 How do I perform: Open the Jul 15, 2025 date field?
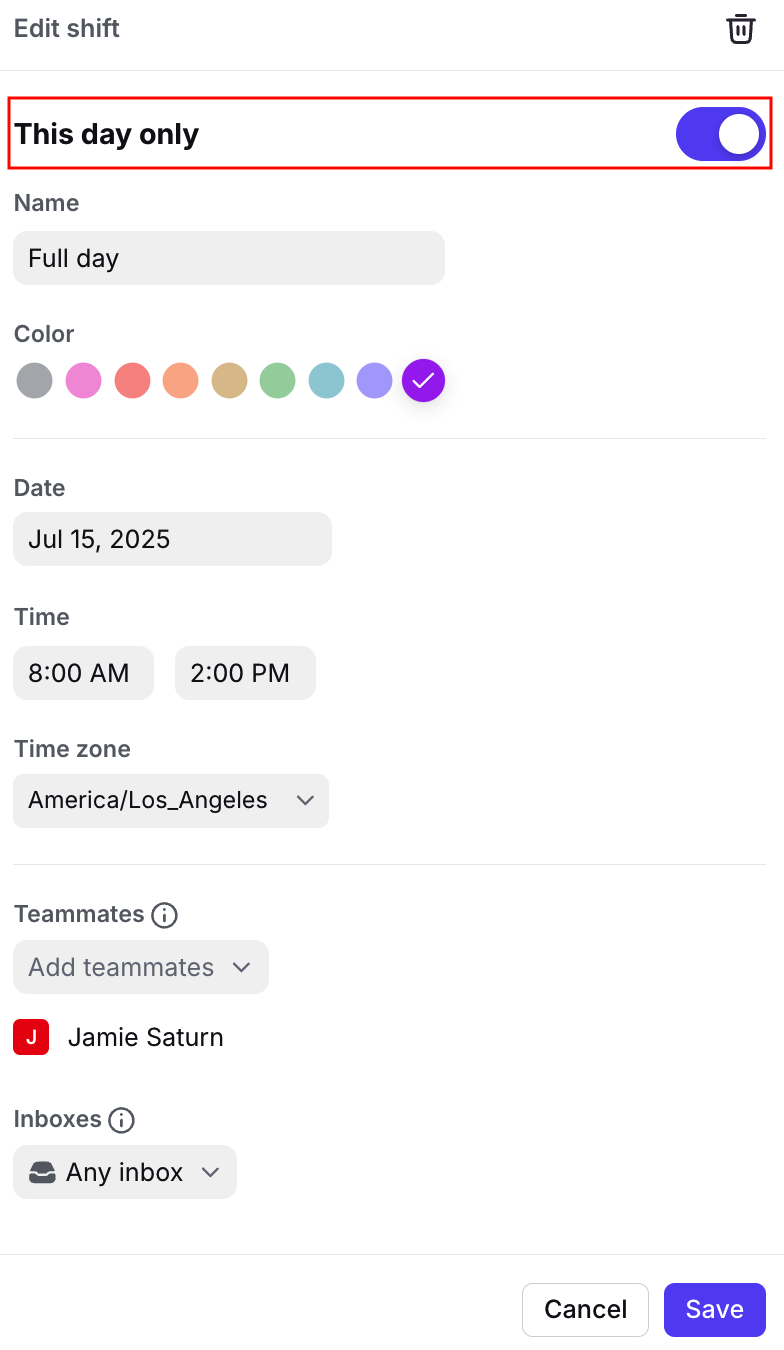point(172,539)
